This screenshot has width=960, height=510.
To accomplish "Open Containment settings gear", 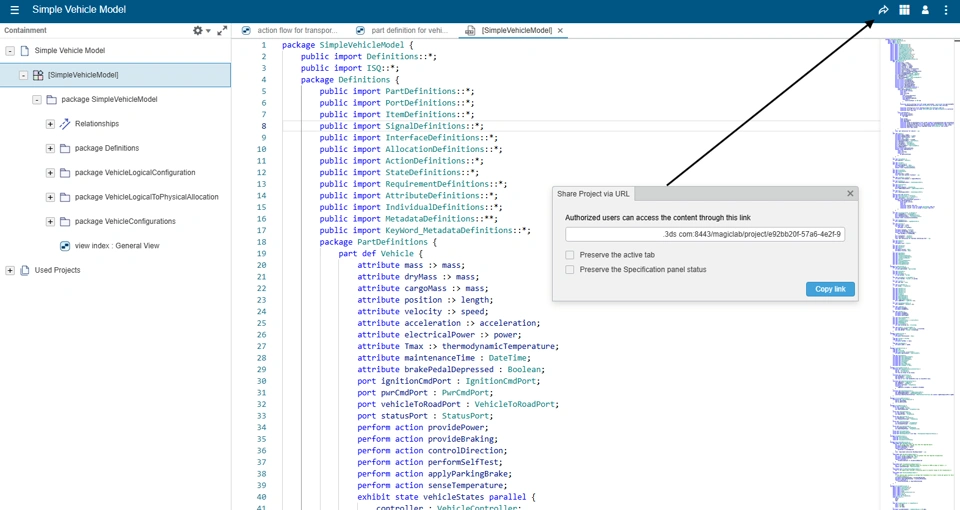I will tap(198, 30).
